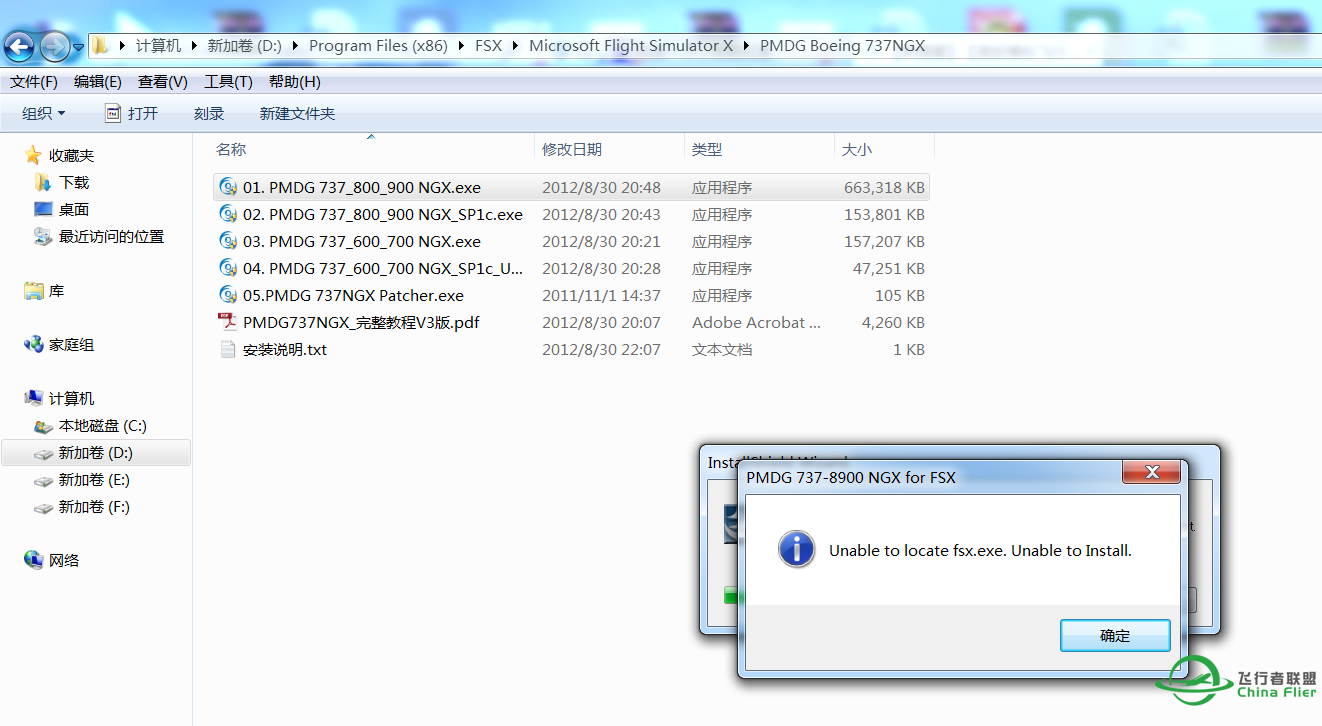The image size is (1322, 726).
Task: Click the 新建文件夹 toolbar button
Action: (297, 113)
